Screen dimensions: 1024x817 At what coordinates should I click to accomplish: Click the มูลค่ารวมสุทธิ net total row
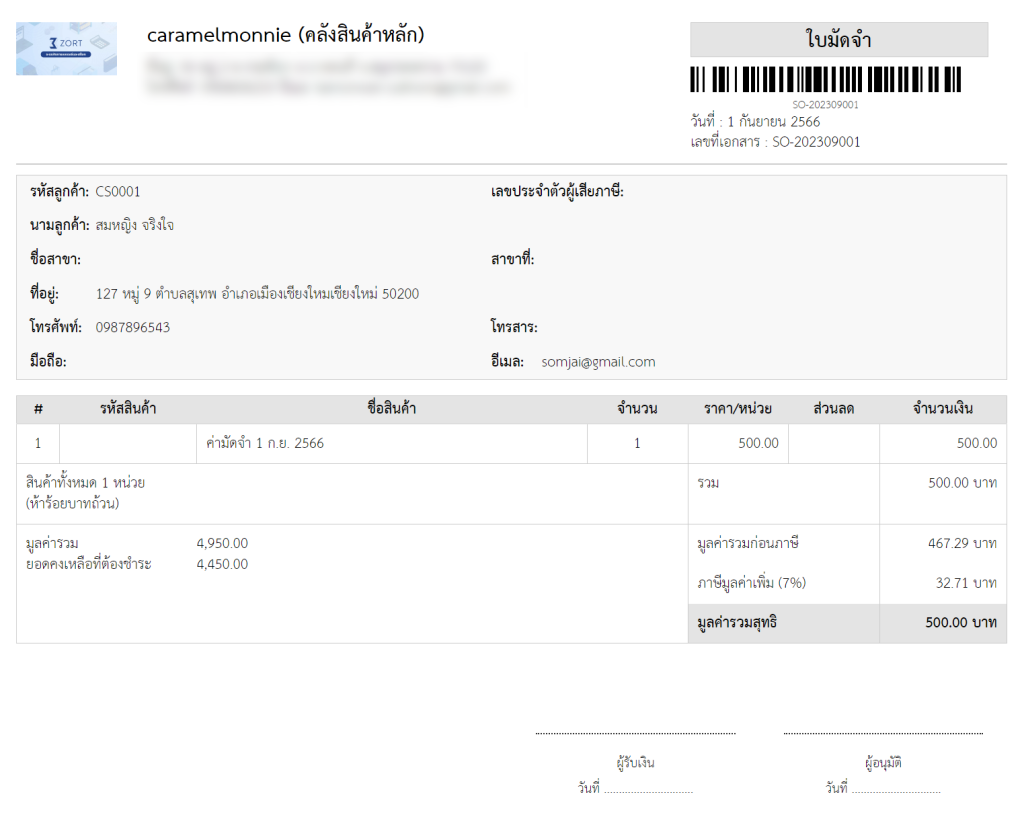point(846,623)
